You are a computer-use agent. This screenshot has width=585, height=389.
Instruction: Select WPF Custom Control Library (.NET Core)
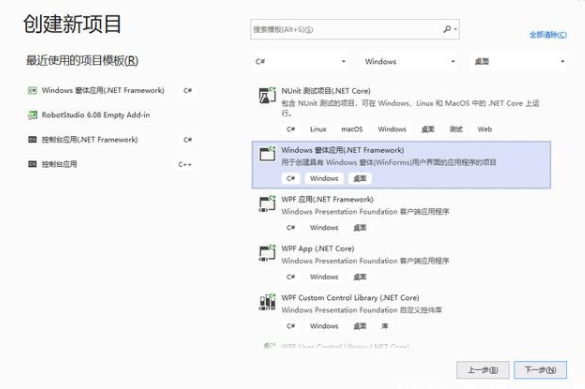point(401,311)
